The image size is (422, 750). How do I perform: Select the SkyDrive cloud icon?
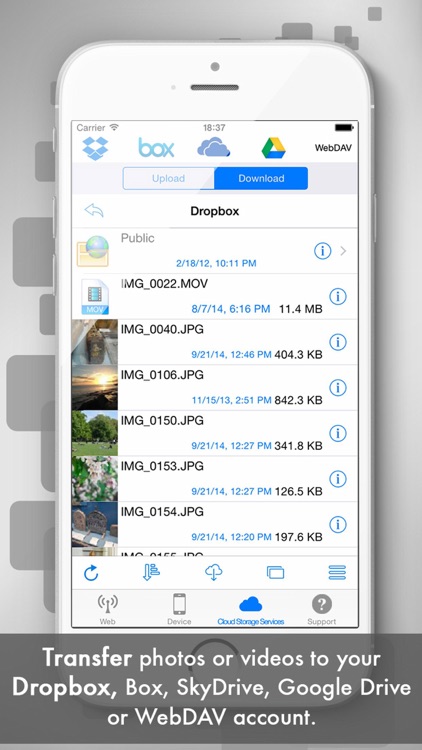coord(213,148)
